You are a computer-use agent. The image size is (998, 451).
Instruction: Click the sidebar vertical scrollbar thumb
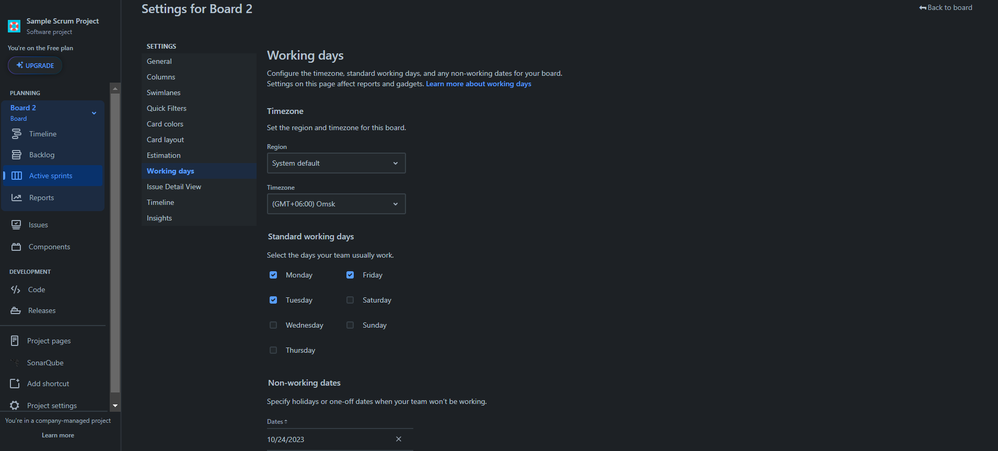click(x=115, y=243)
